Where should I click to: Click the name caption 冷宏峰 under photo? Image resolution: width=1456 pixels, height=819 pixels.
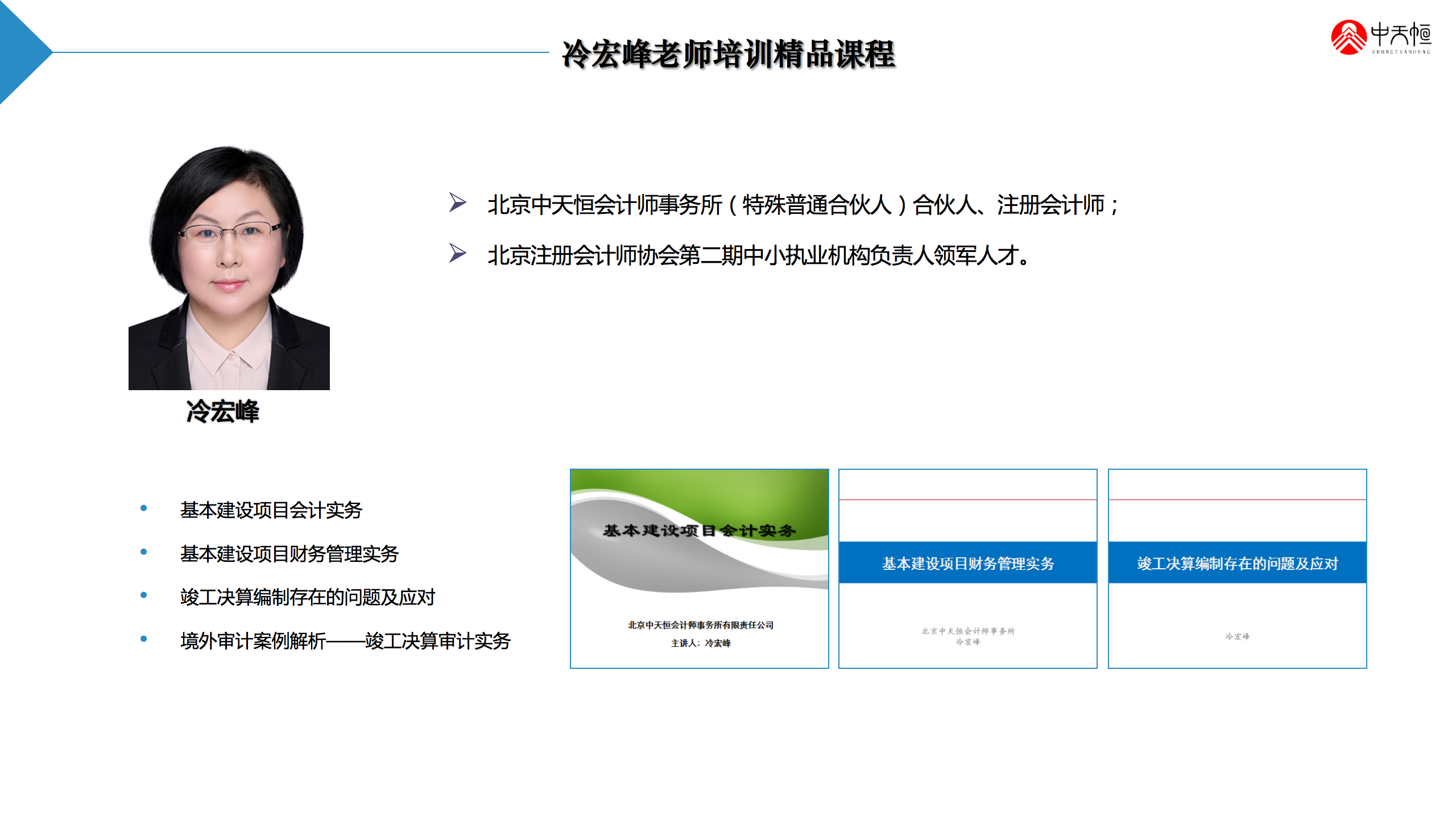pyautogui.click(x=222, y=411)
